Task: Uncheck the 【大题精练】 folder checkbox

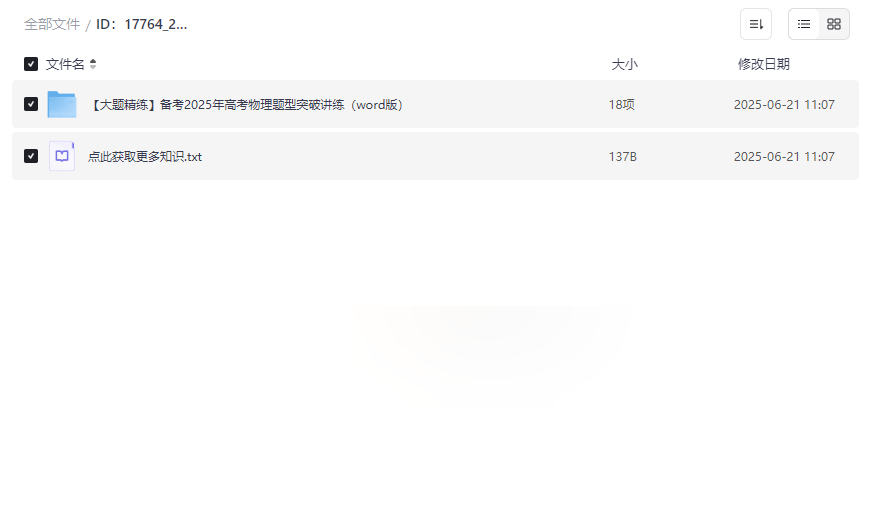Action: tap(31, 104)
